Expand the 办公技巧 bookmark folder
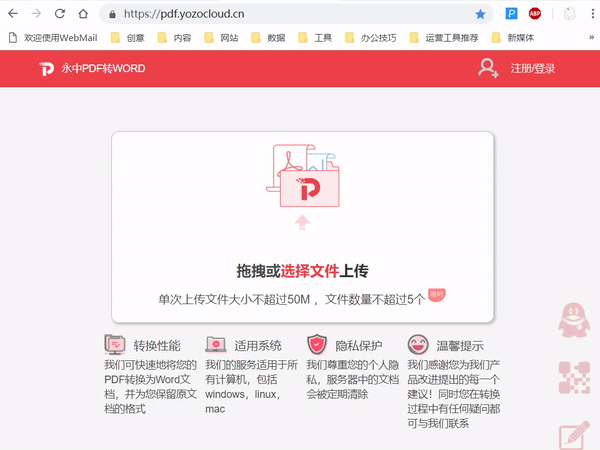Viewport: 600px width, 450px height. [373, 38]
